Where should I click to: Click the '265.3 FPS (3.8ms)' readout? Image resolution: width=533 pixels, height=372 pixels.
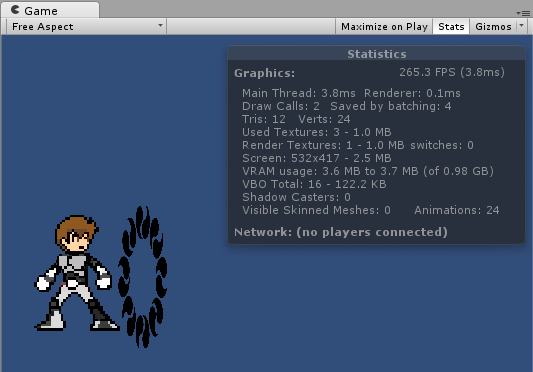[452, 72]
